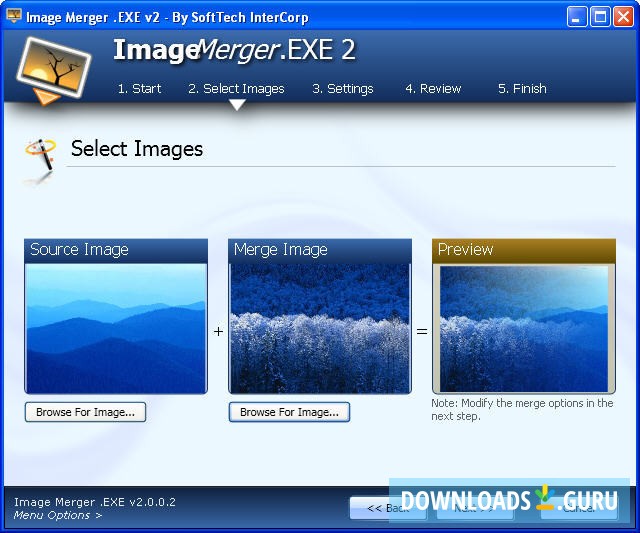The image size is (640, 533).
Task: Maximize the Image Merger window
Action: (x=600, y=17)
